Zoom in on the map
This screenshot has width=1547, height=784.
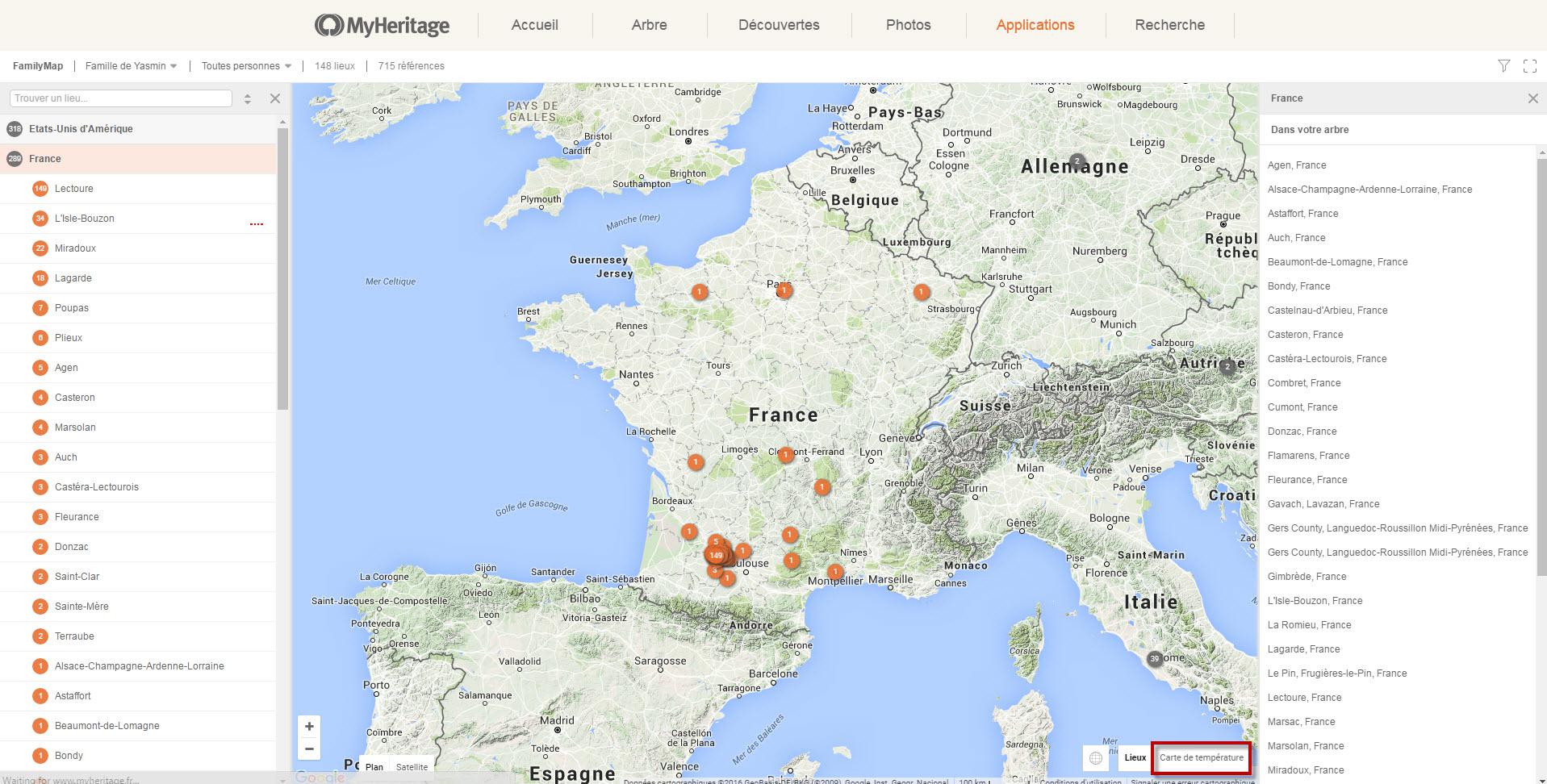coord(309,726)
